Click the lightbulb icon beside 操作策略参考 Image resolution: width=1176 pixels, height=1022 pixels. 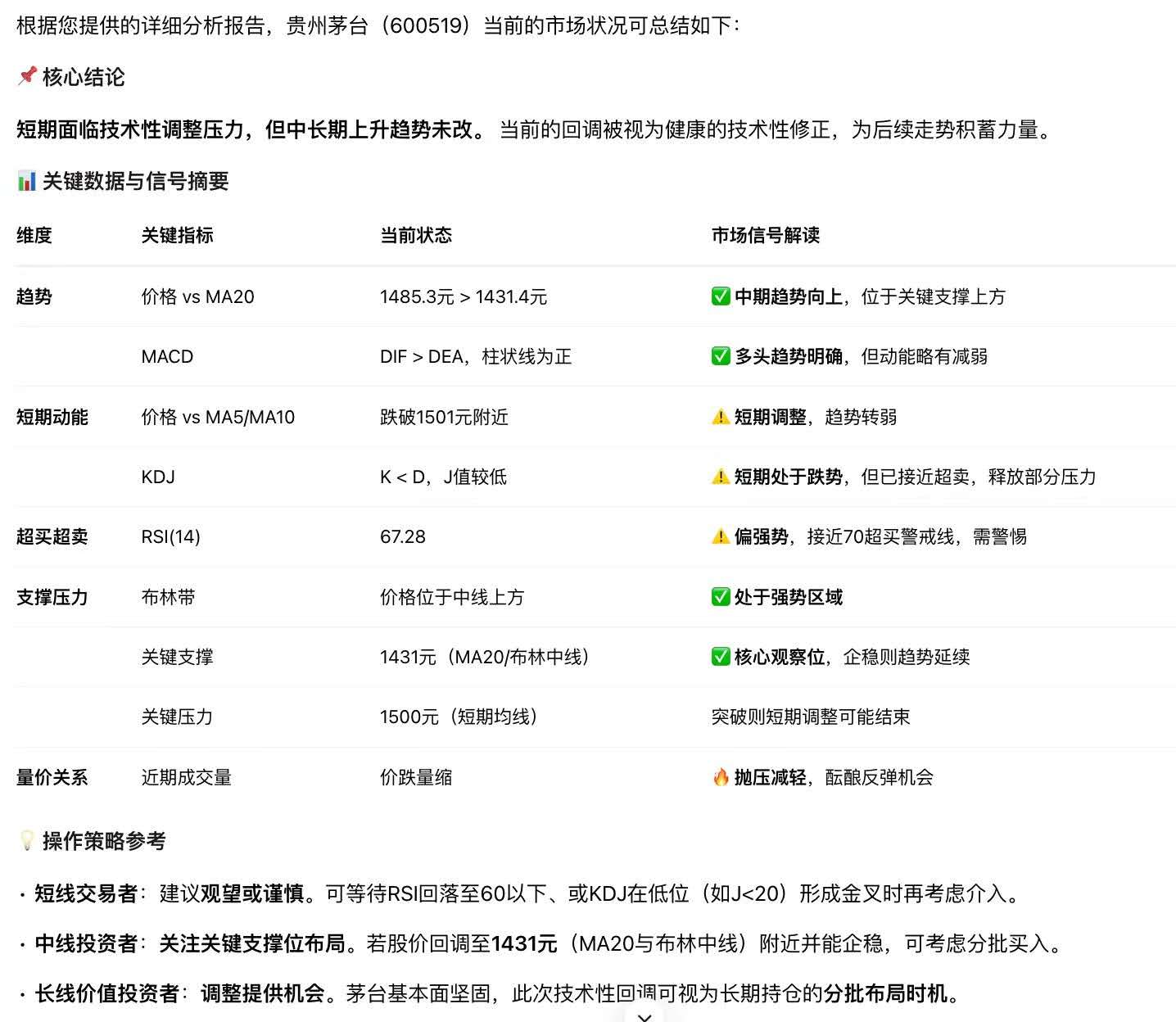click(x=27, y=841)
